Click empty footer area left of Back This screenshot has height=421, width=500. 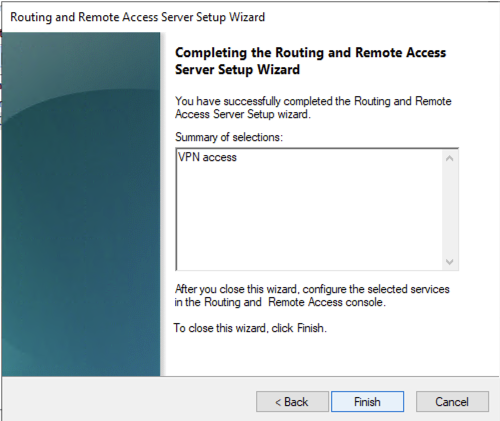[128, 400]
